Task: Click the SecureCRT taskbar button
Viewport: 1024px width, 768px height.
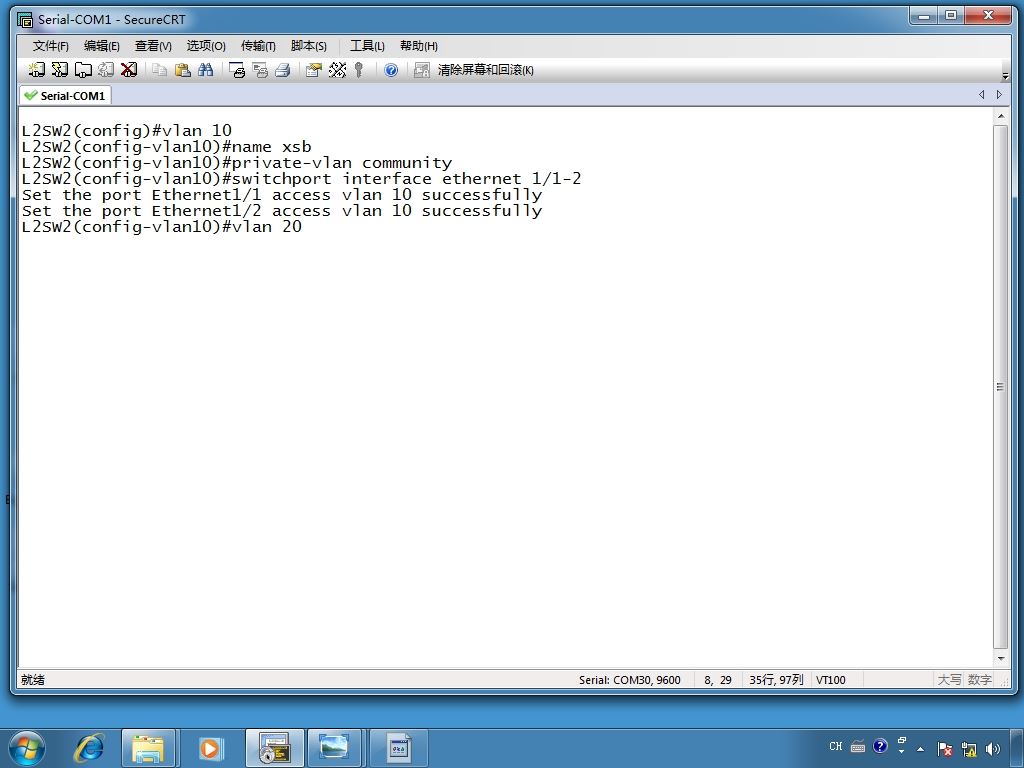Action: 274,748
